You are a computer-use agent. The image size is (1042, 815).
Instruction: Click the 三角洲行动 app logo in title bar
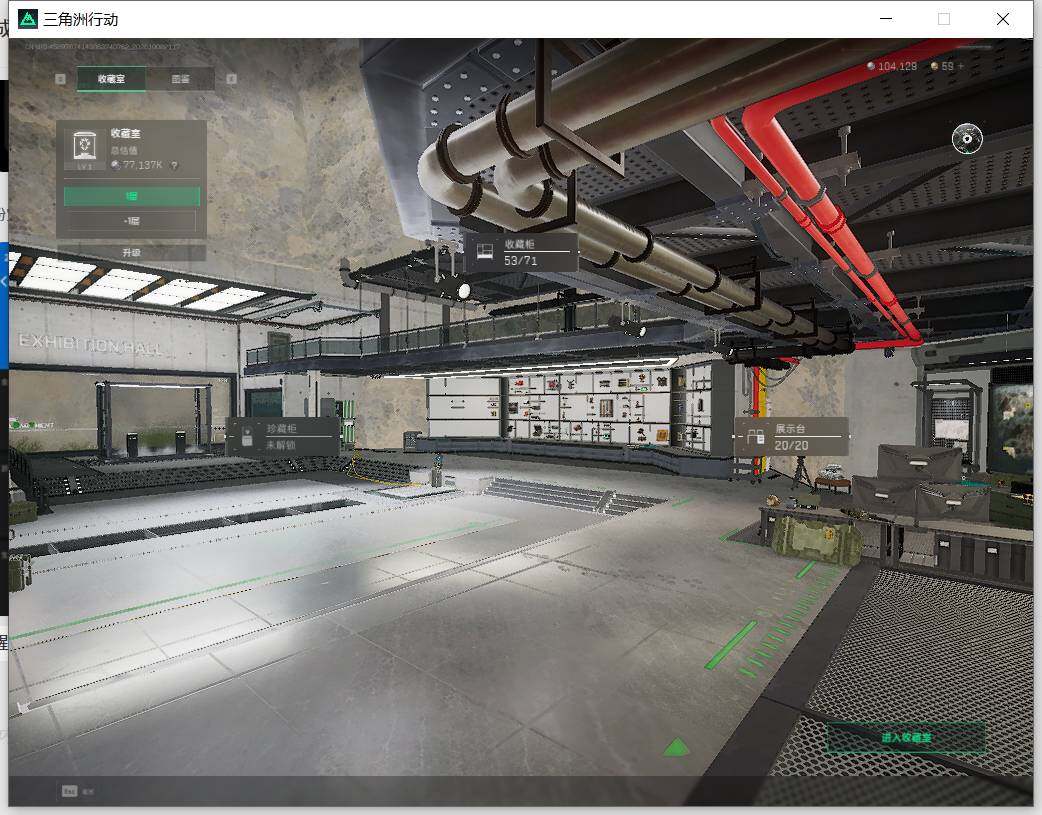pos(28,19)
